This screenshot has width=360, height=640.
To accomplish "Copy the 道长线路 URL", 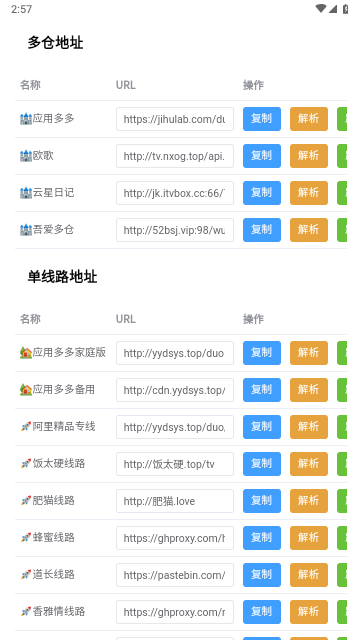I will 262,575.
